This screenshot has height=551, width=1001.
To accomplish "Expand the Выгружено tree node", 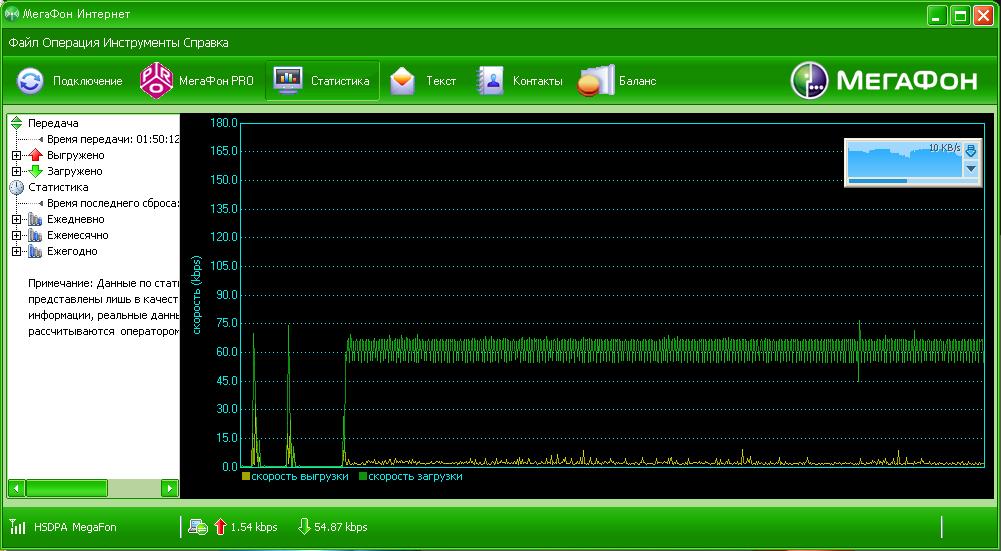I will 16,155.
